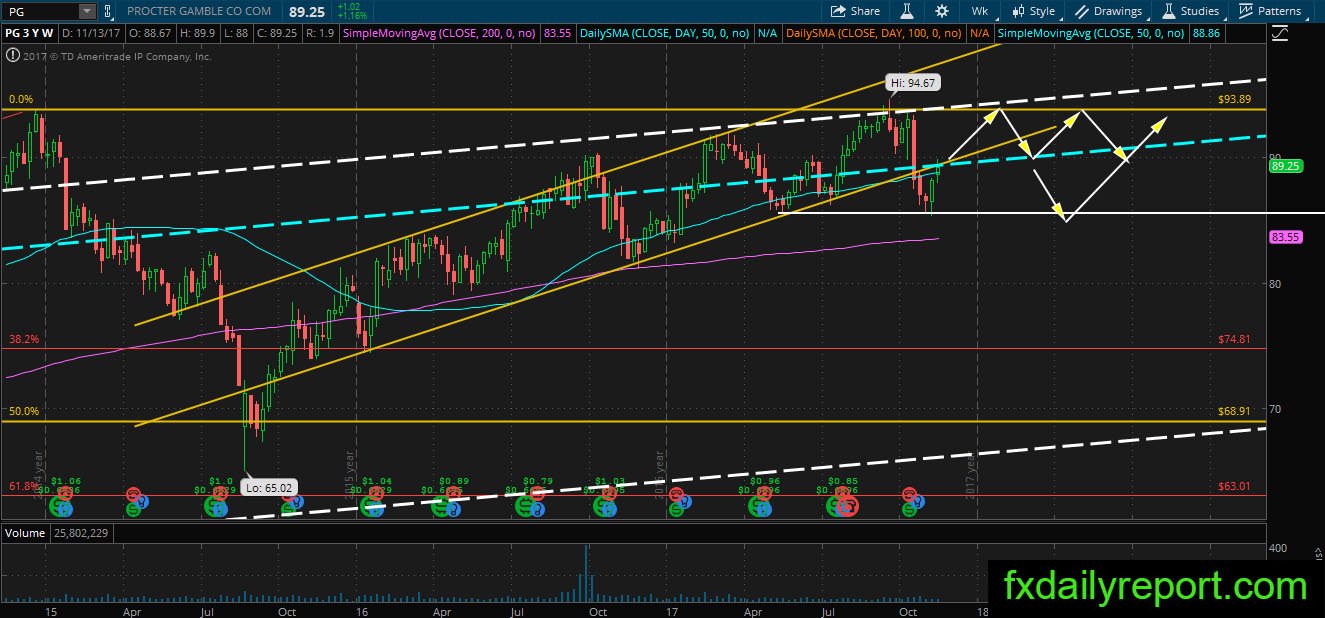The image size is (1325, 618).
Task: Select SimpleMovingAvg (CLOSE, 200, 0, no) study label
Action: [441, 33]
